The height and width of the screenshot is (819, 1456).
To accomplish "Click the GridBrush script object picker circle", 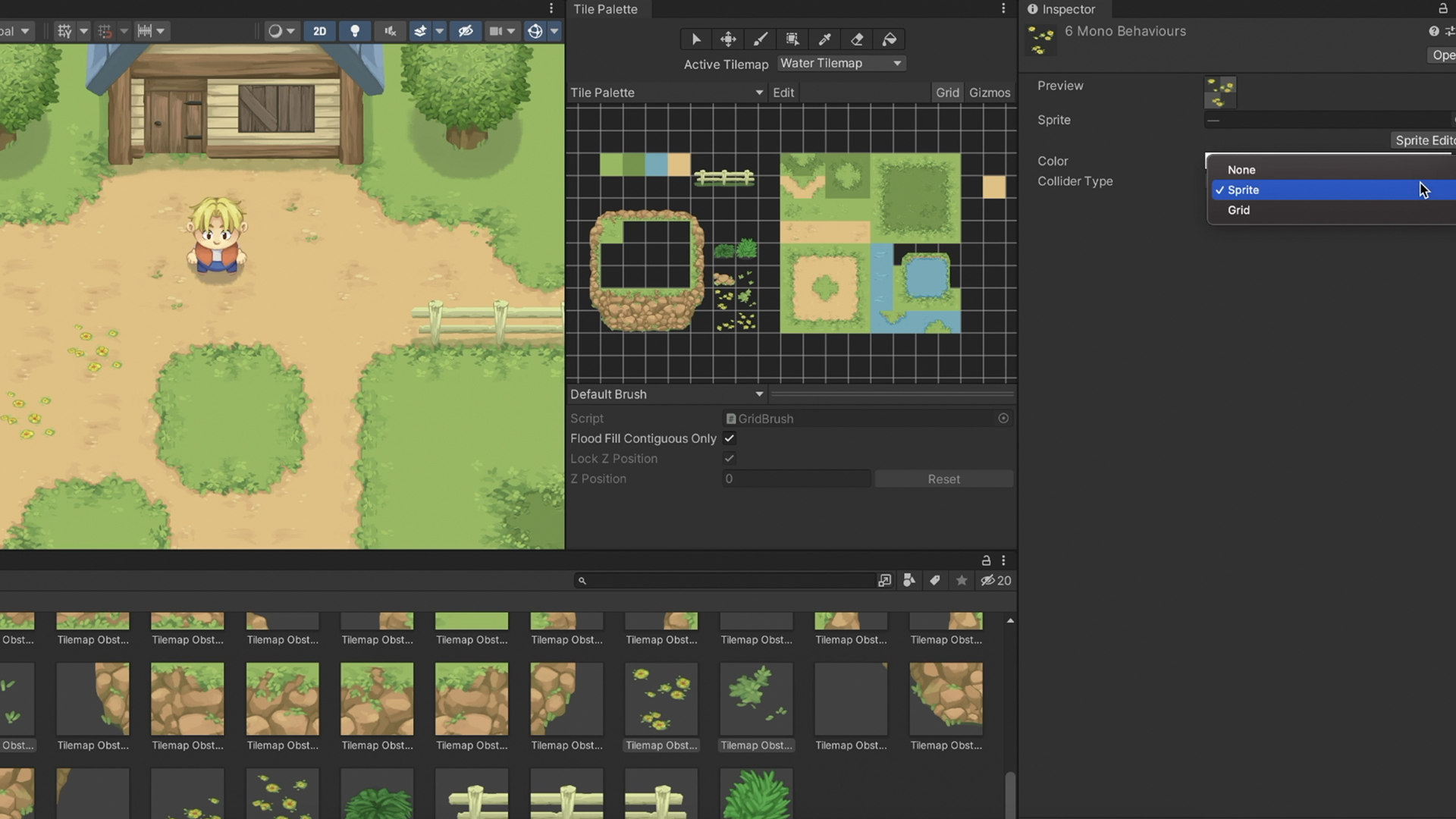I will [x=1003, y=419].
